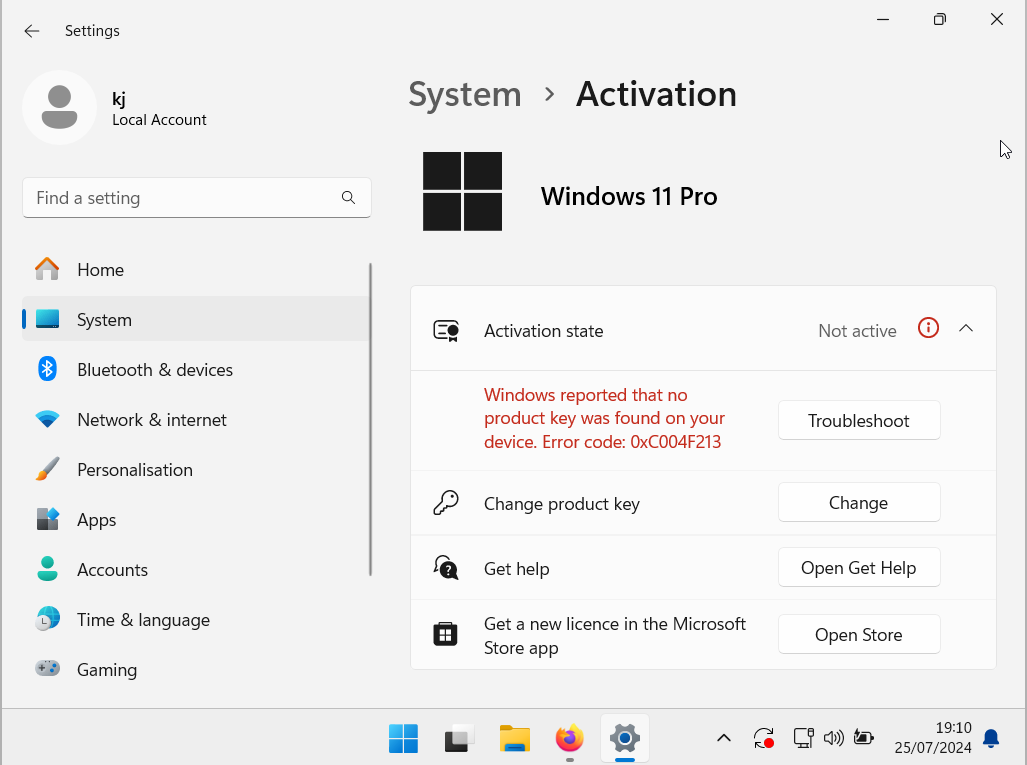Click the Windows 11 Pro edition text
The image size is (1027, 765).
pos(629,196)
